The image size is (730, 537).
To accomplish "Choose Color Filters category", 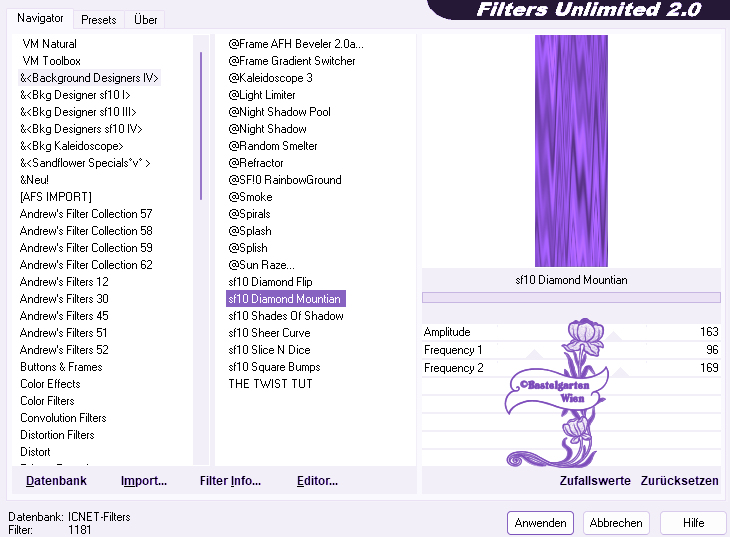I will pyautogui.click(x=47, y=401).
